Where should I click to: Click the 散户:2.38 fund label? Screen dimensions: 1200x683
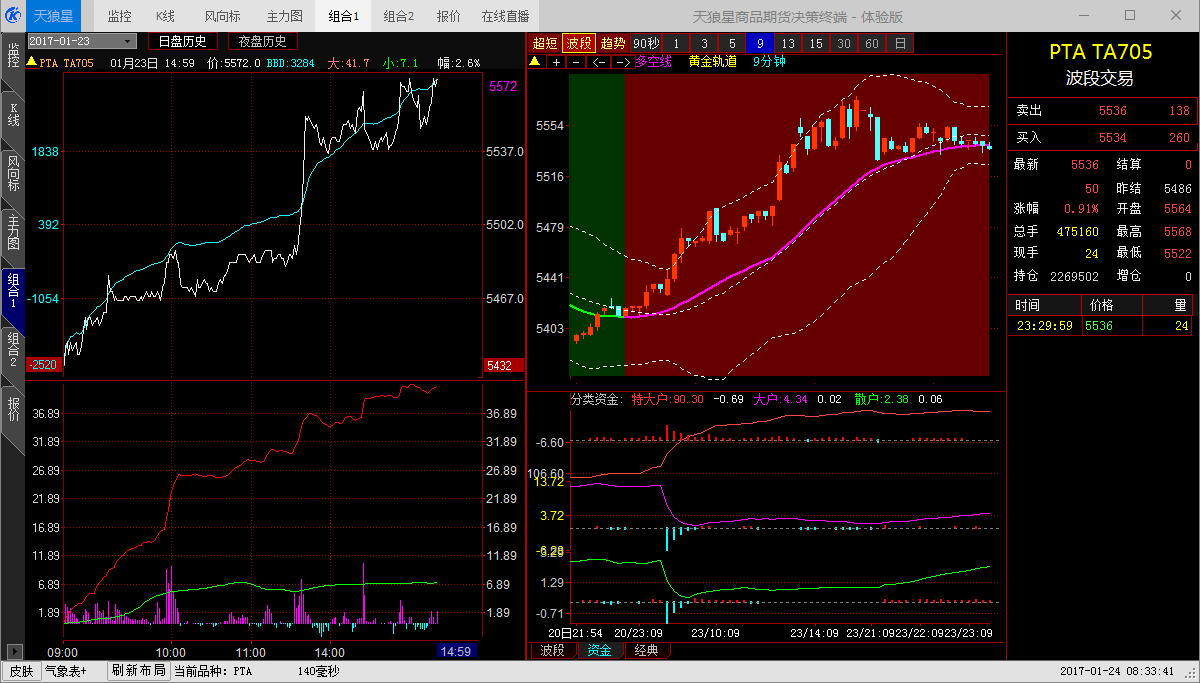pos(882,399)
